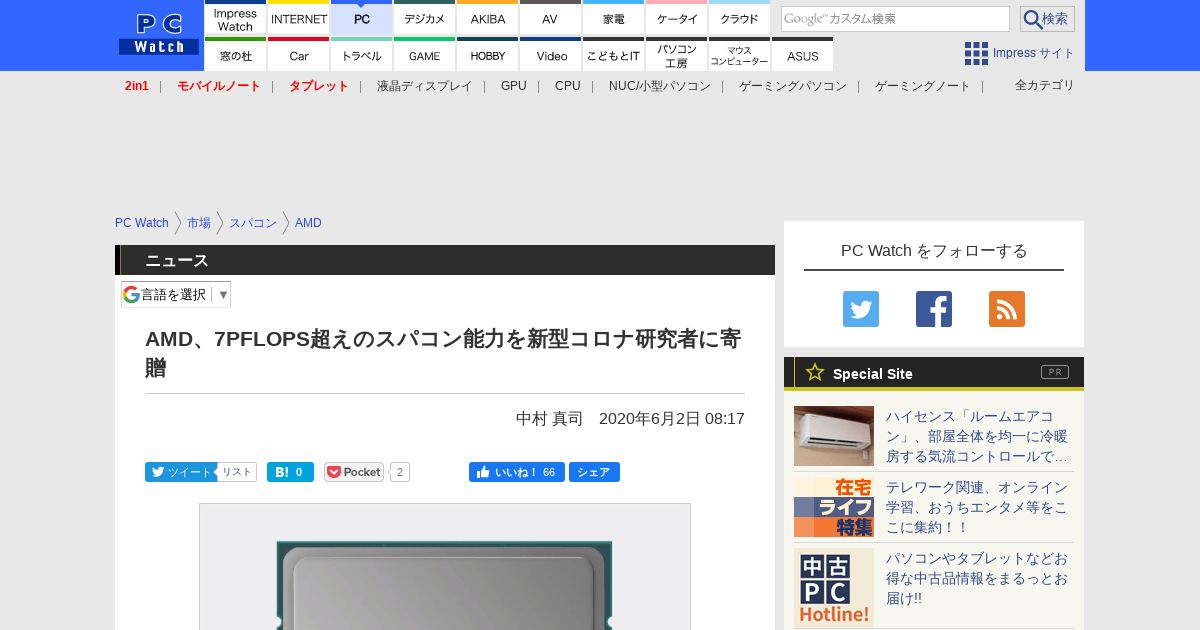Viewport: 1200px width, 630px height.
Task: Open the Impress Watch tab
Action: (x=236, y=18)
